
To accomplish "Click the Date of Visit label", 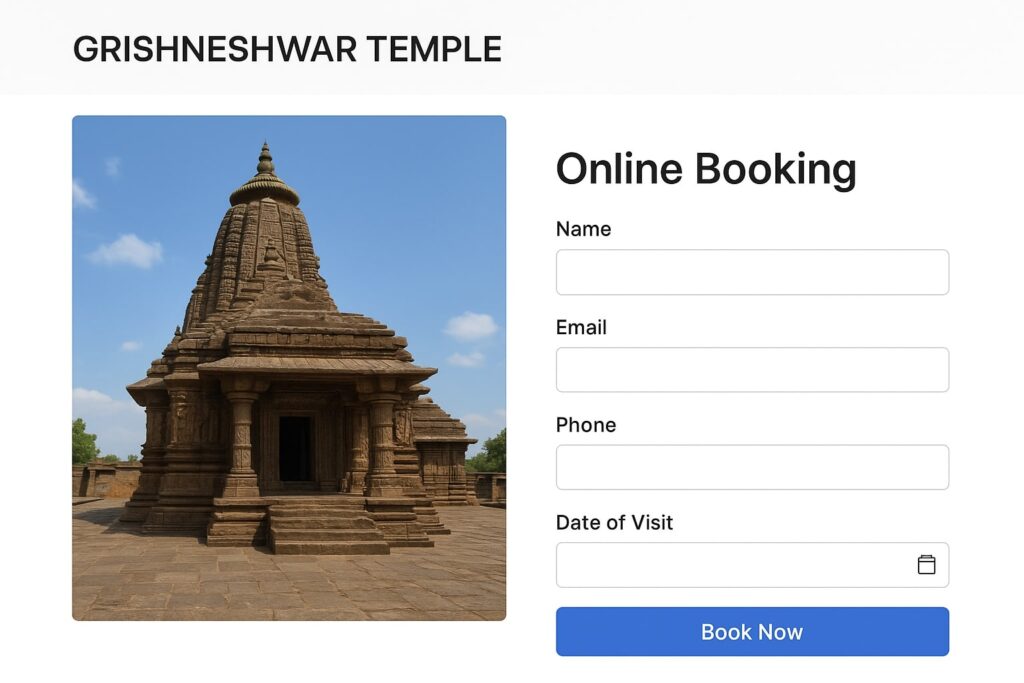I will pyautogui.click(x=614, y=522).
